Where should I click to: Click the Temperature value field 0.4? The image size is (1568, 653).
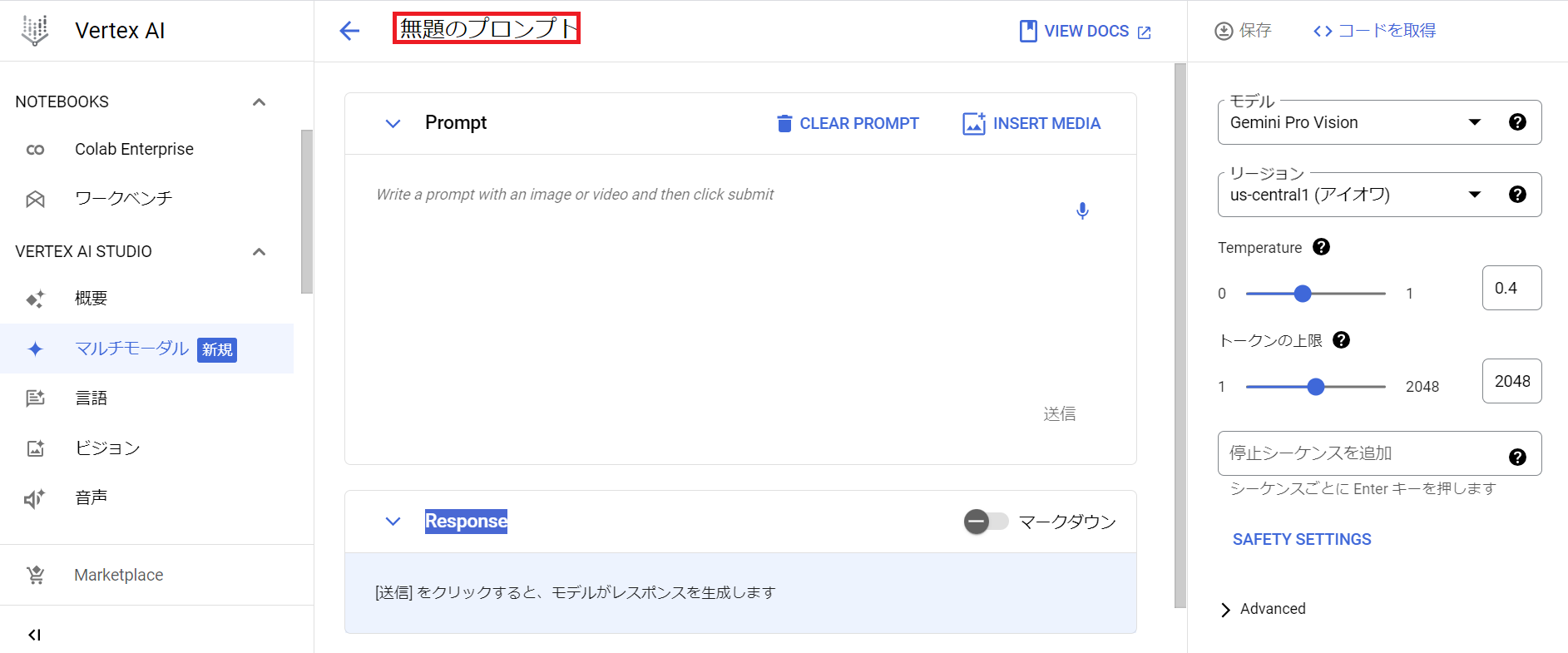[1511, 288]
